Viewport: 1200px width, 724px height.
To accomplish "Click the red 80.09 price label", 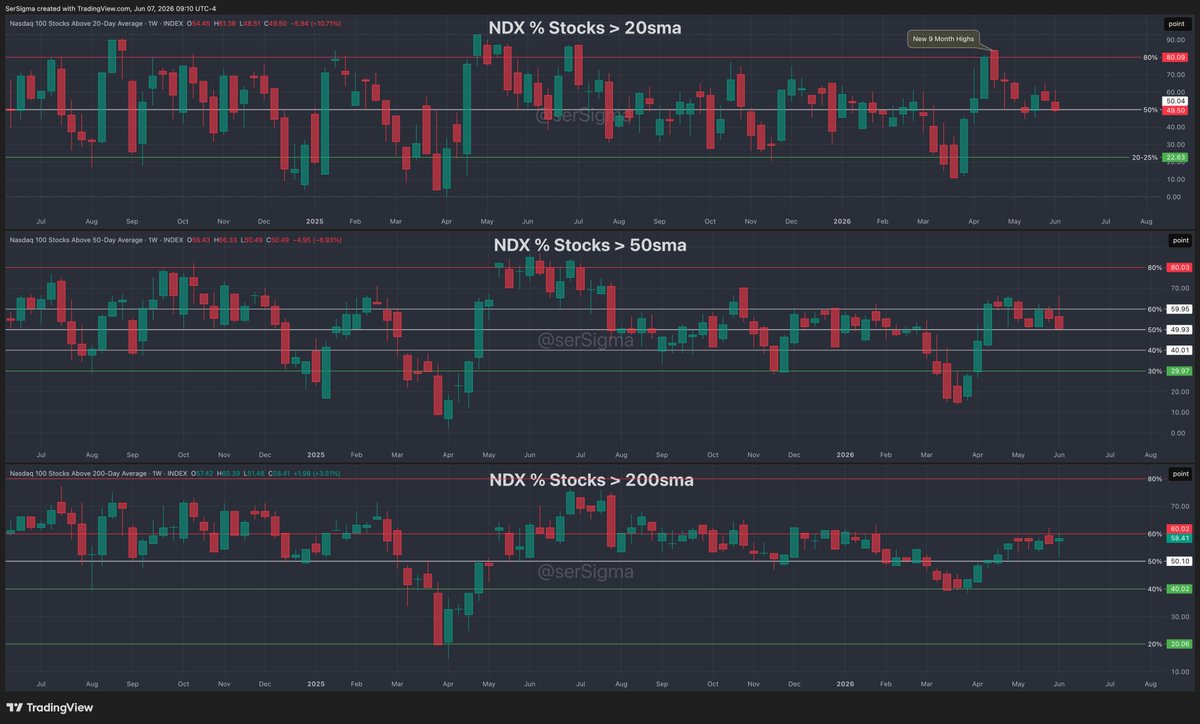I will point(1175,58).
